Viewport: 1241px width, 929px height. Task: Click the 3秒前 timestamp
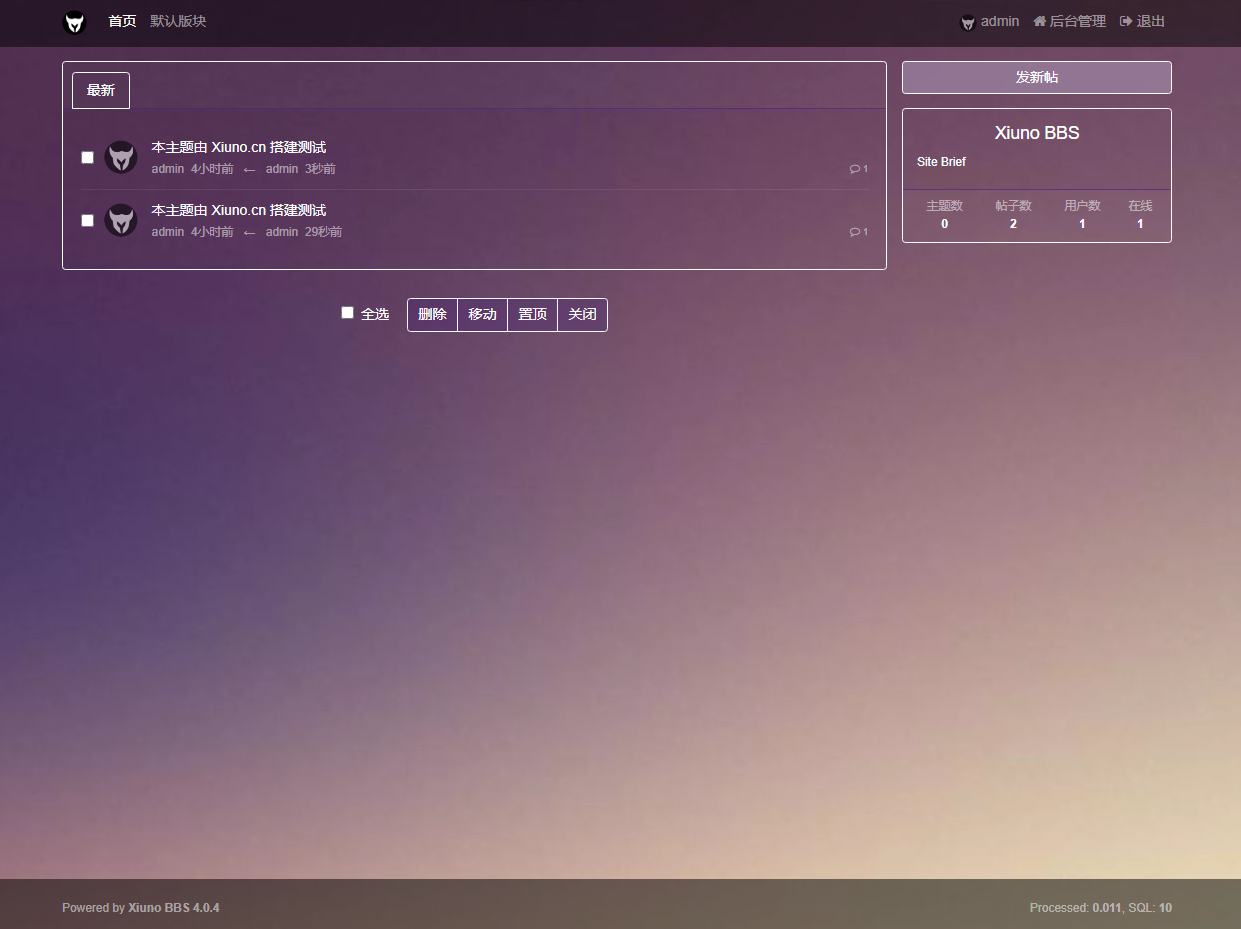point(320,169)
